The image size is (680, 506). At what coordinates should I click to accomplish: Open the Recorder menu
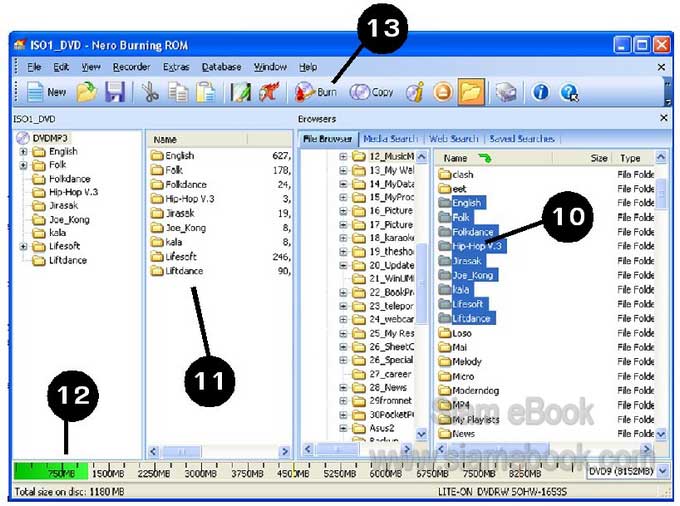(x=131, y=67)
